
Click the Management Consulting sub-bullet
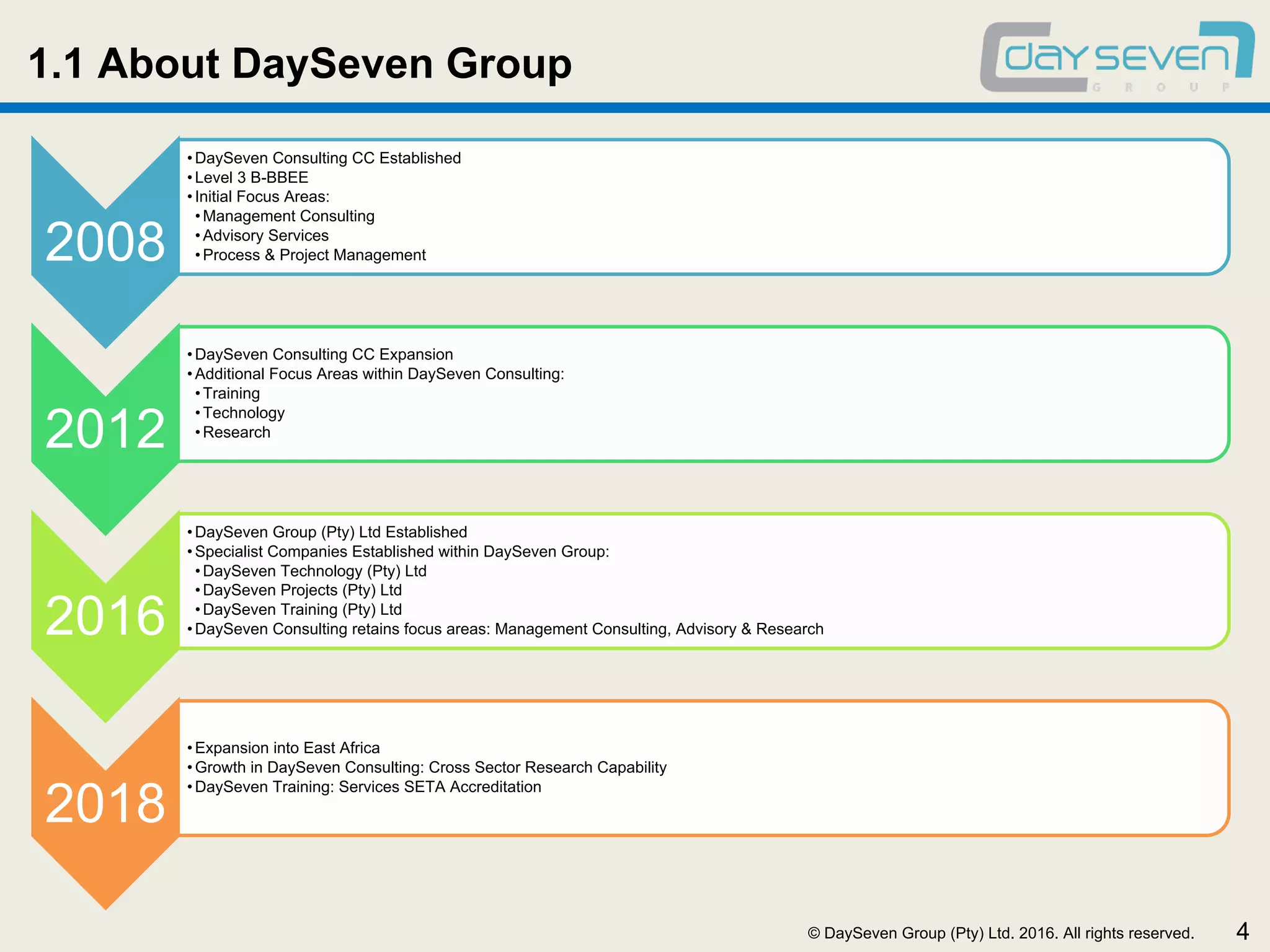(288, 216)
